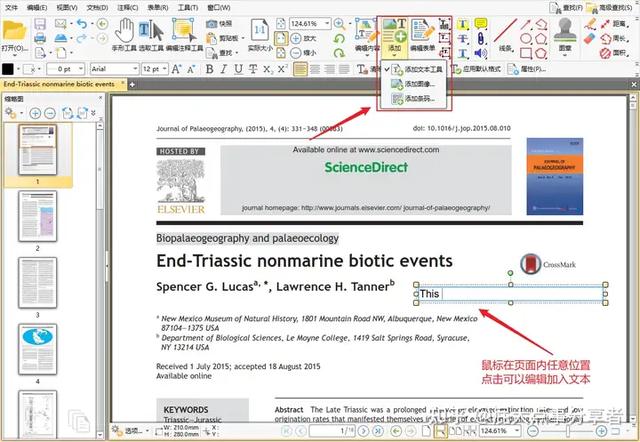Toggle superscript formatting
The image size is (640, 442).
pos(282,69)
